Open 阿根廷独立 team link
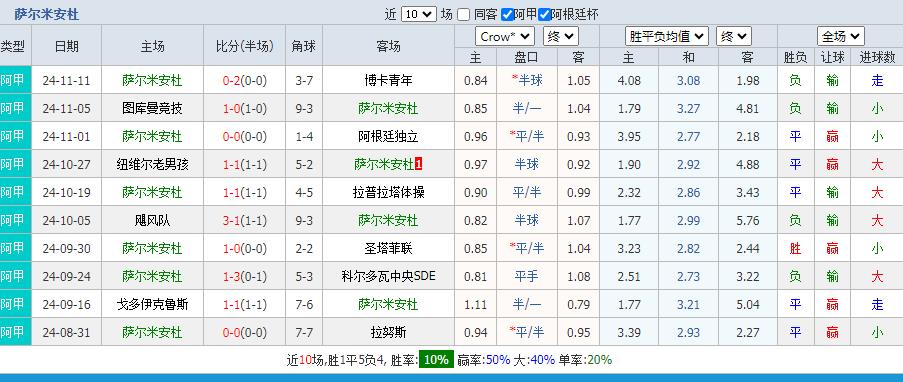This screenshot has height=382, width=903. [388, 137]
